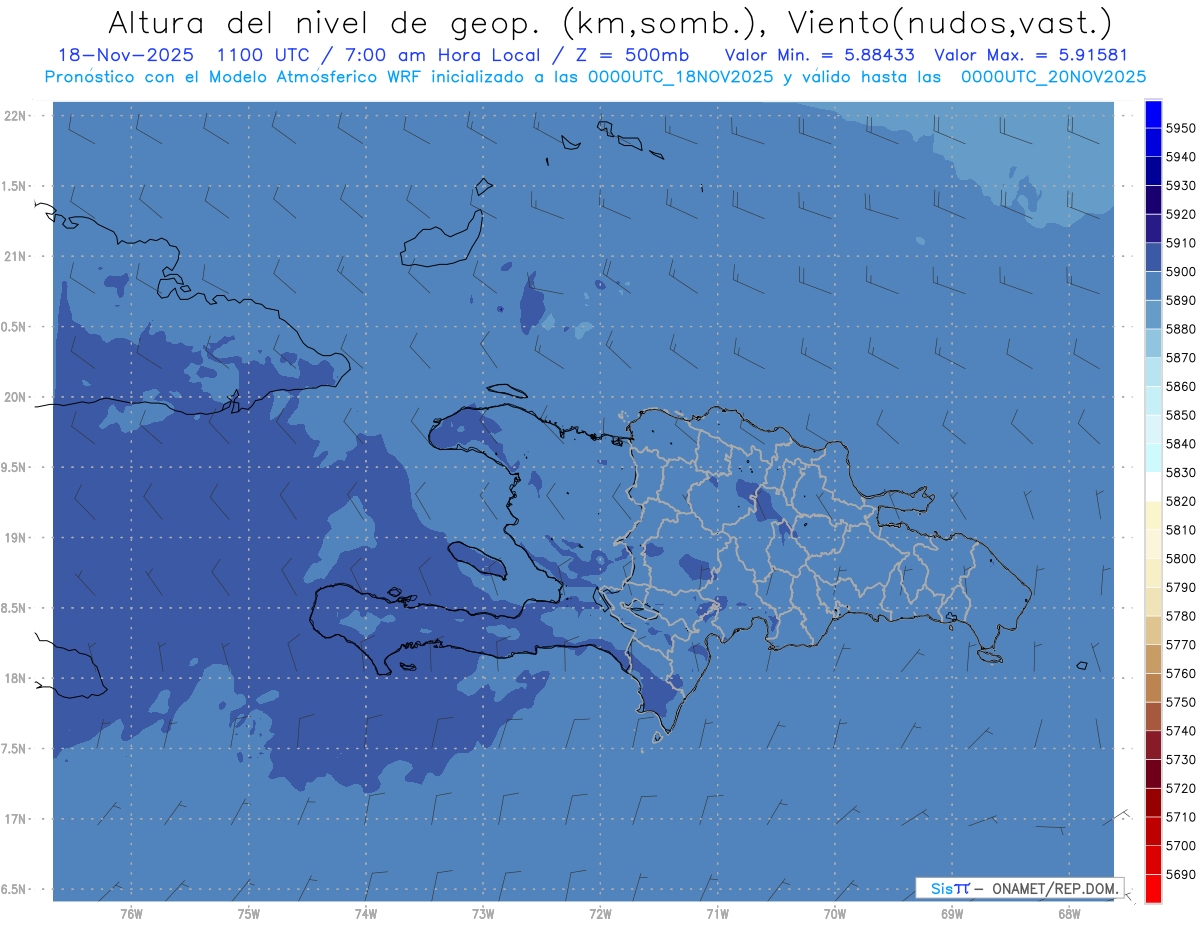Click the 'Valor Min. = 5.88433' text

[820, 55]
